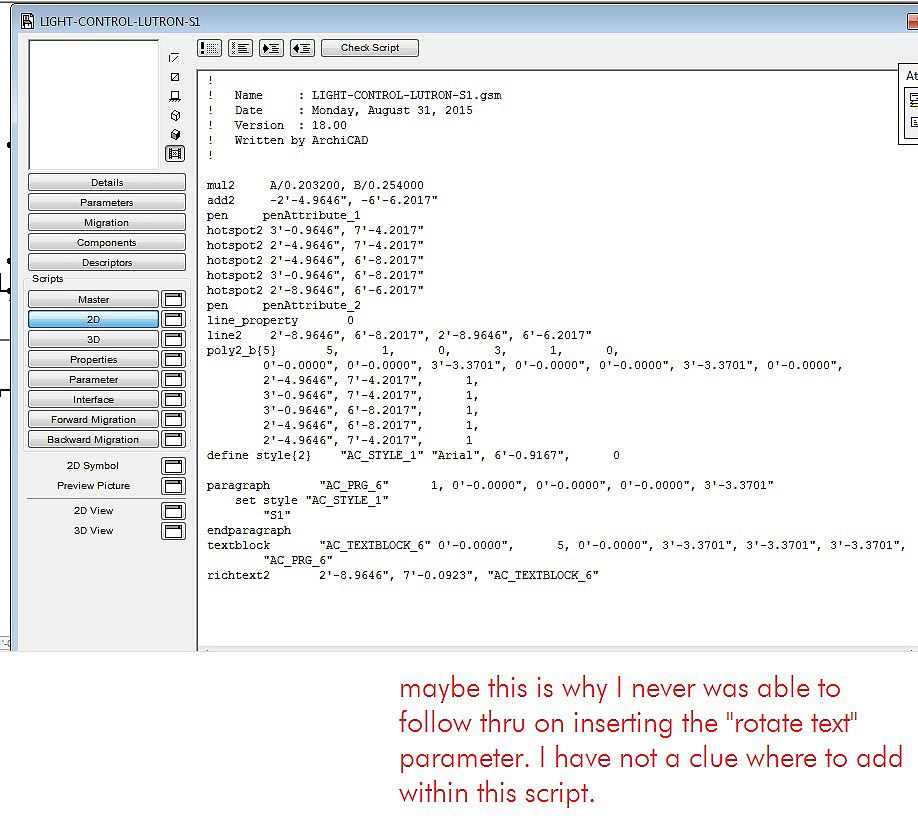Open the Forward Migration script in new window
This screenshot has height=828, width=918.
172,419
